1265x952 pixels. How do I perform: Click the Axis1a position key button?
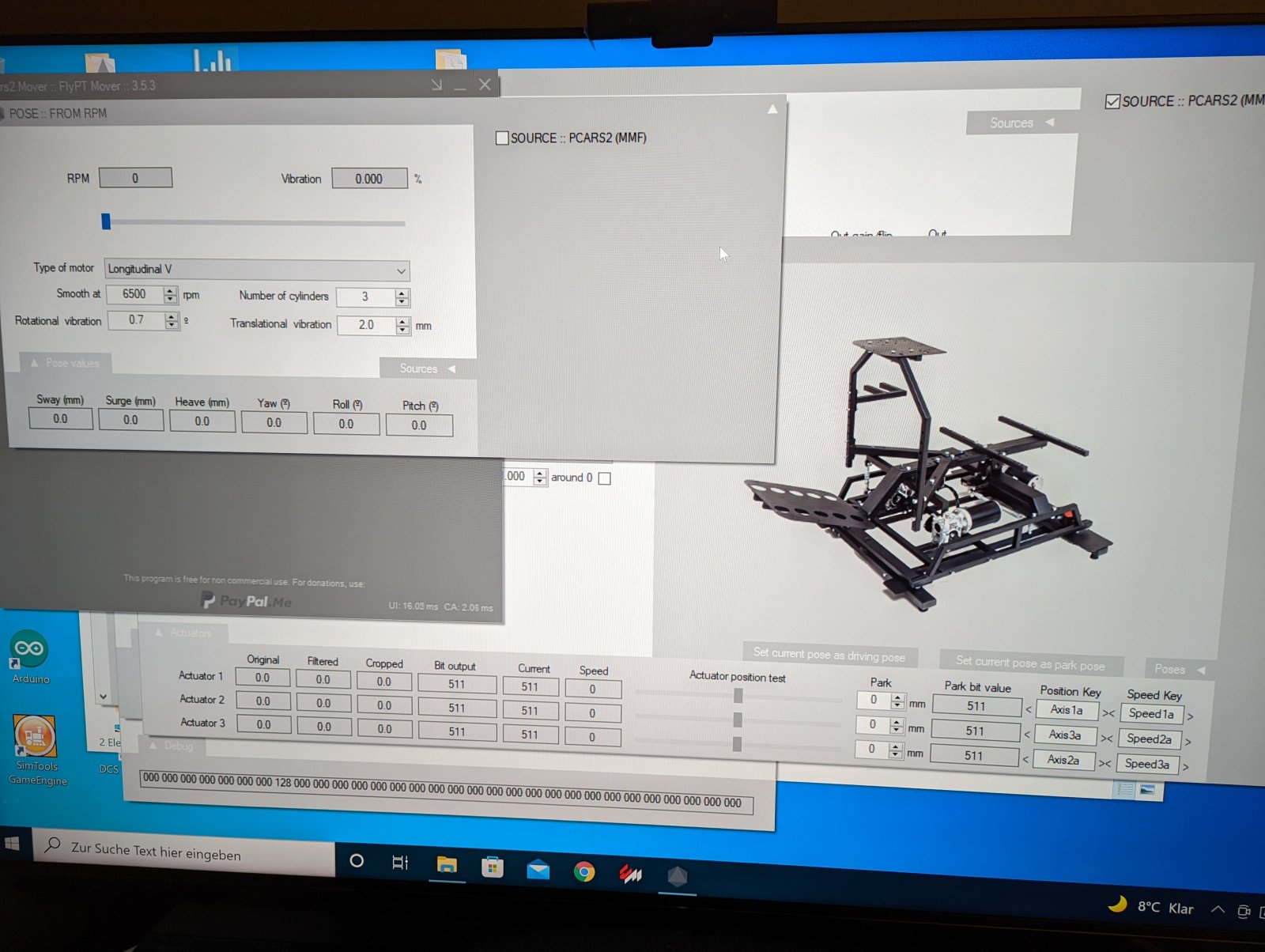[1067, 710]
